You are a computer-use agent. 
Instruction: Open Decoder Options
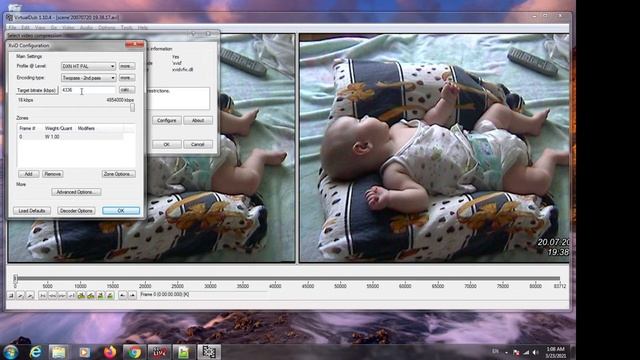coord(76,211)
